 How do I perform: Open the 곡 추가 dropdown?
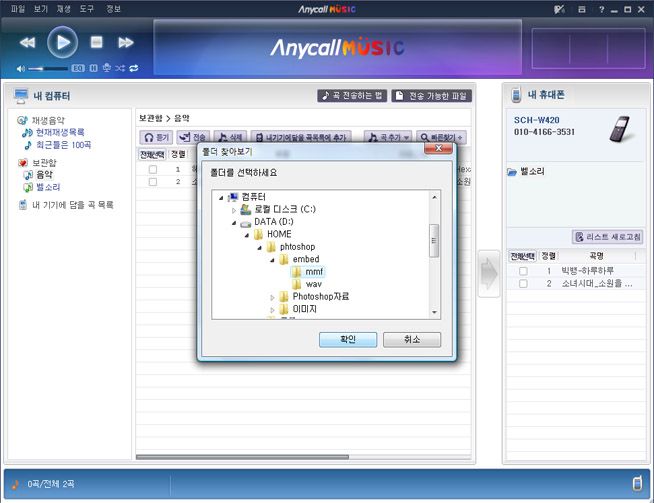click(387, 137)
